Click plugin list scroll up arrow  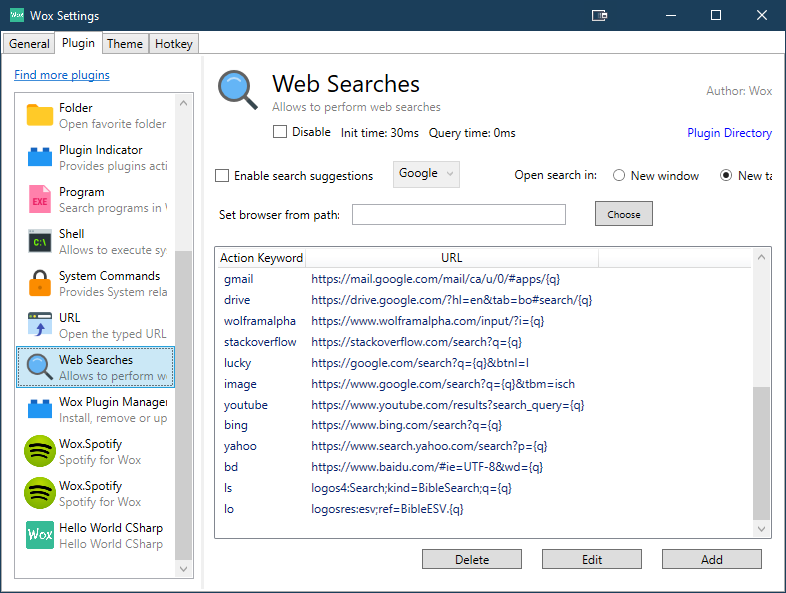(x=183, y=103)
